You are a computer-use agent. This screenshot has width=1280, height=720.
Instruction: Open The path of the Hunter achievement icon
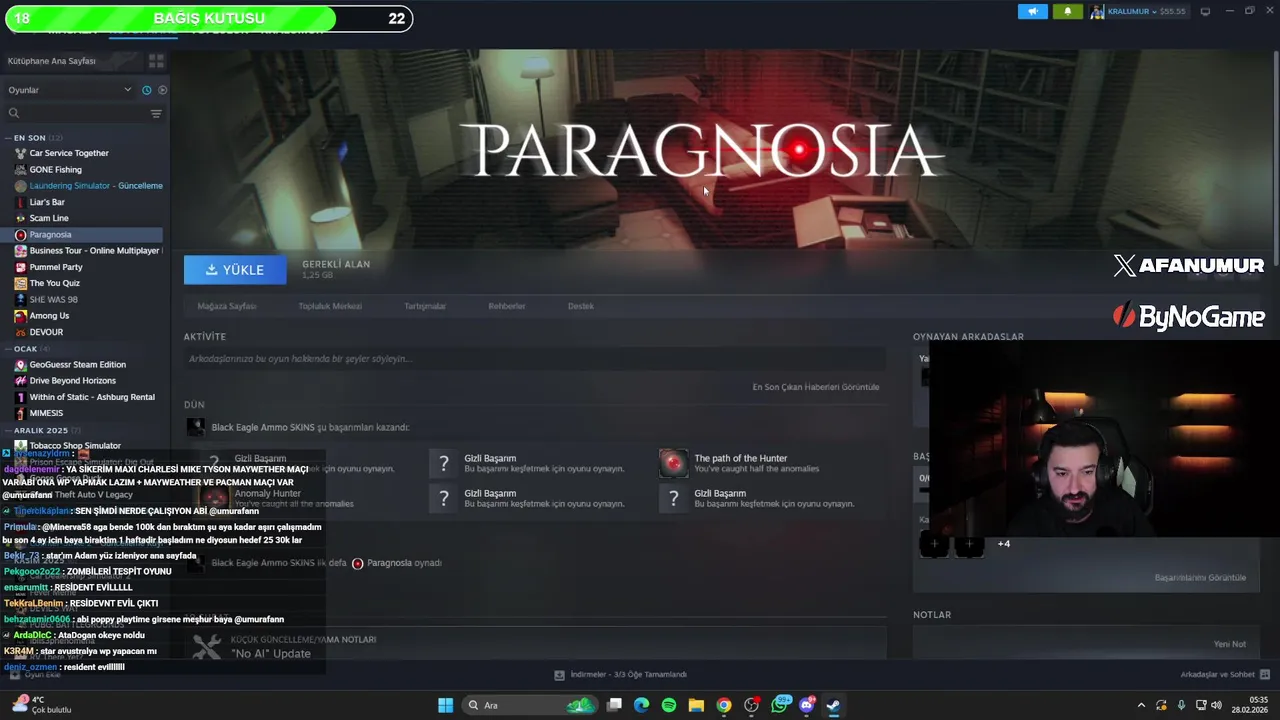674,463
